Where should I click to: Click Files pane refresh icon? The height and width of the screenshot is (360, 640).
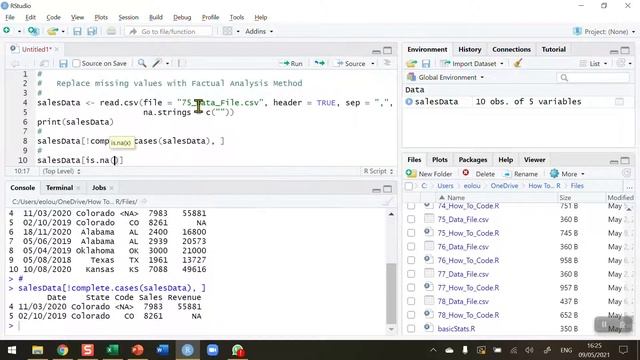tap(627, 173)
